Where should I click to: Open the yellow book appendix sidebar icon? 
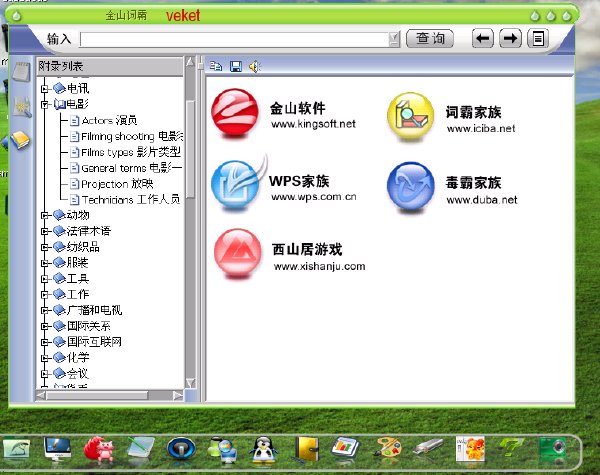[20, 140]
